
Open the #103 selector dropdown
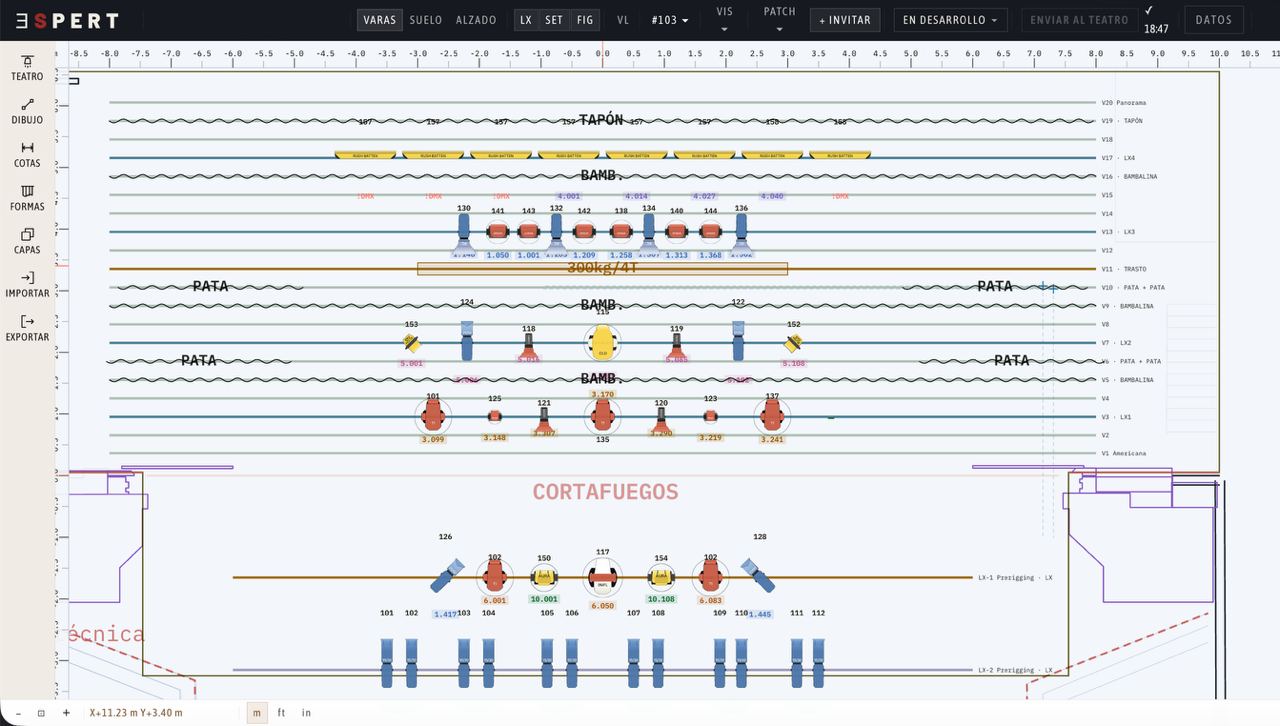click(670, 20)
